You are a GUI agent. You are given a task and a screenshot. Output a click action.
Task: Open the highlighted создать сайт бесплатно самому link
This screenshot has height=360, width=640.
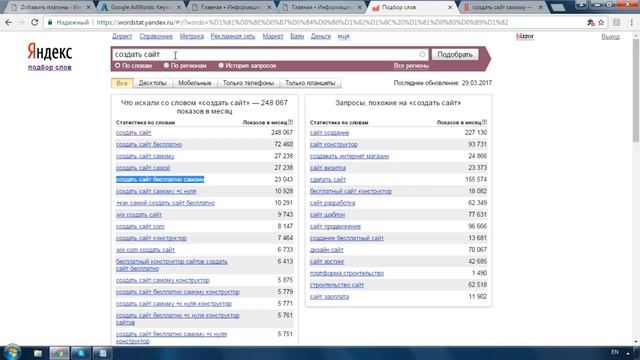pos(160,180)
